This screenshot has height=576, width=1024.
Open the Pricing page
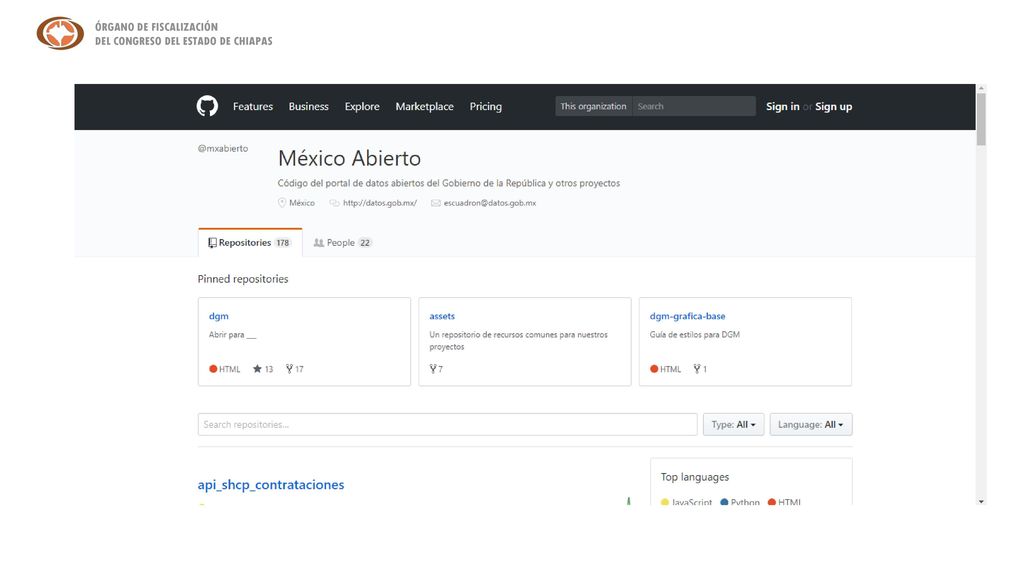click(485, 106)
